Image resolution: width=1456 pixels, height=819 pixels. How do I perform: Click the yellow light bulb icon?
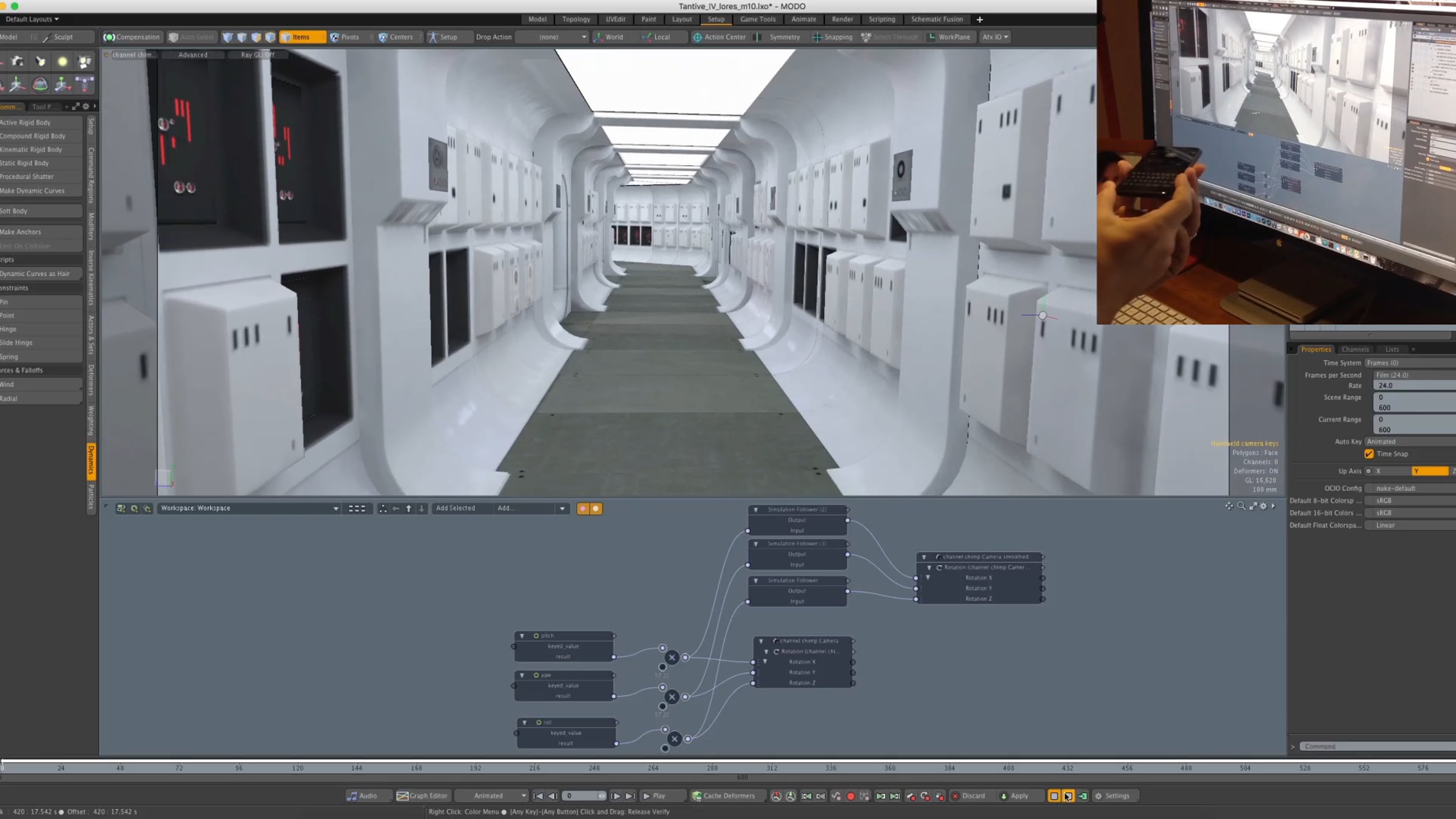(x=62, y=61)
